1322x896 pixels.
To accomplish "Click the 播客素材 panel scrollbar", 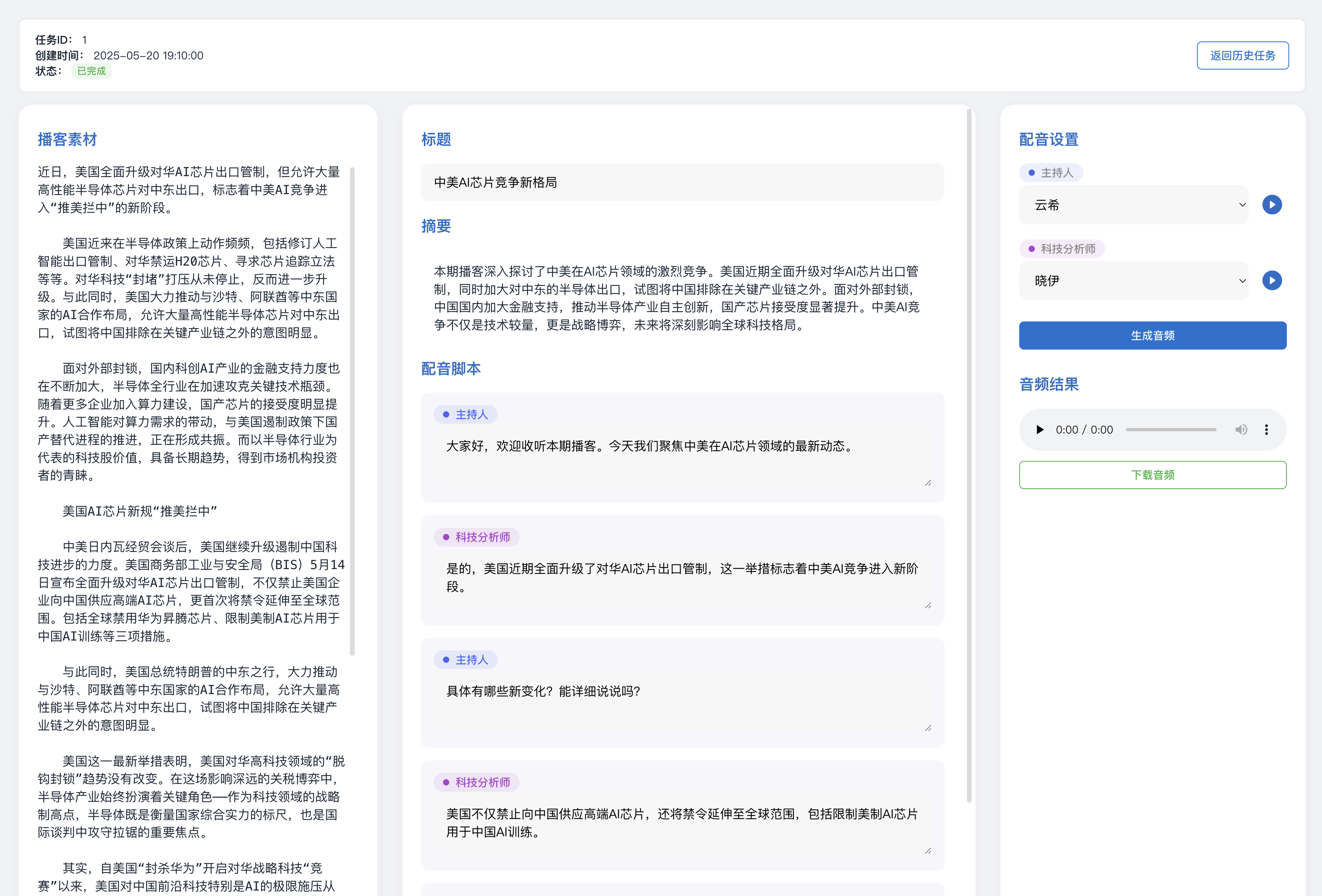I will pos(352,411).
